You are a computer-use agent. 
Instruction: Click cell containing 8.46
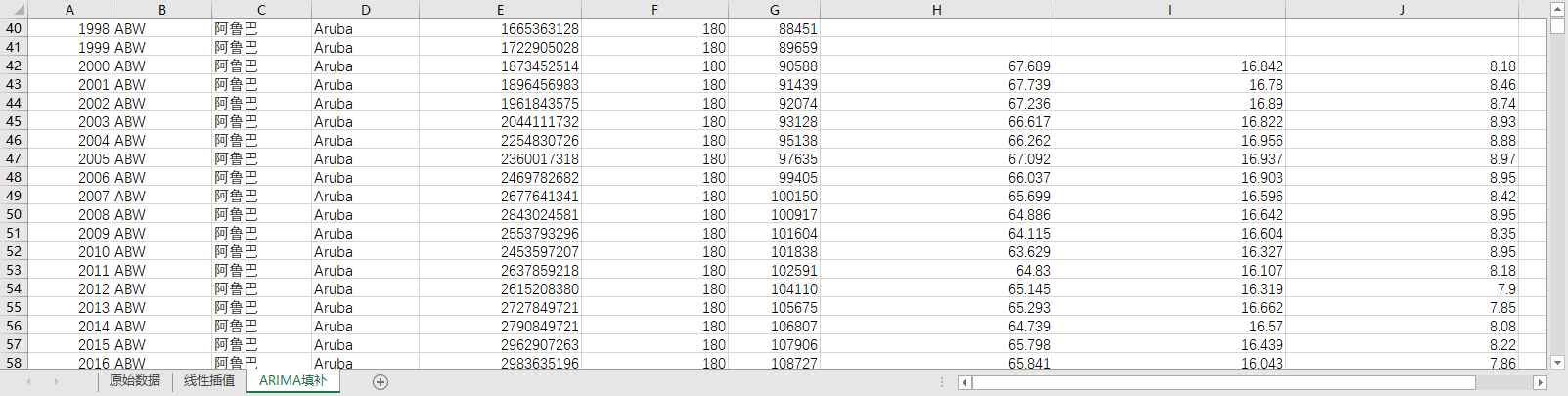(x=1402, y=84)
